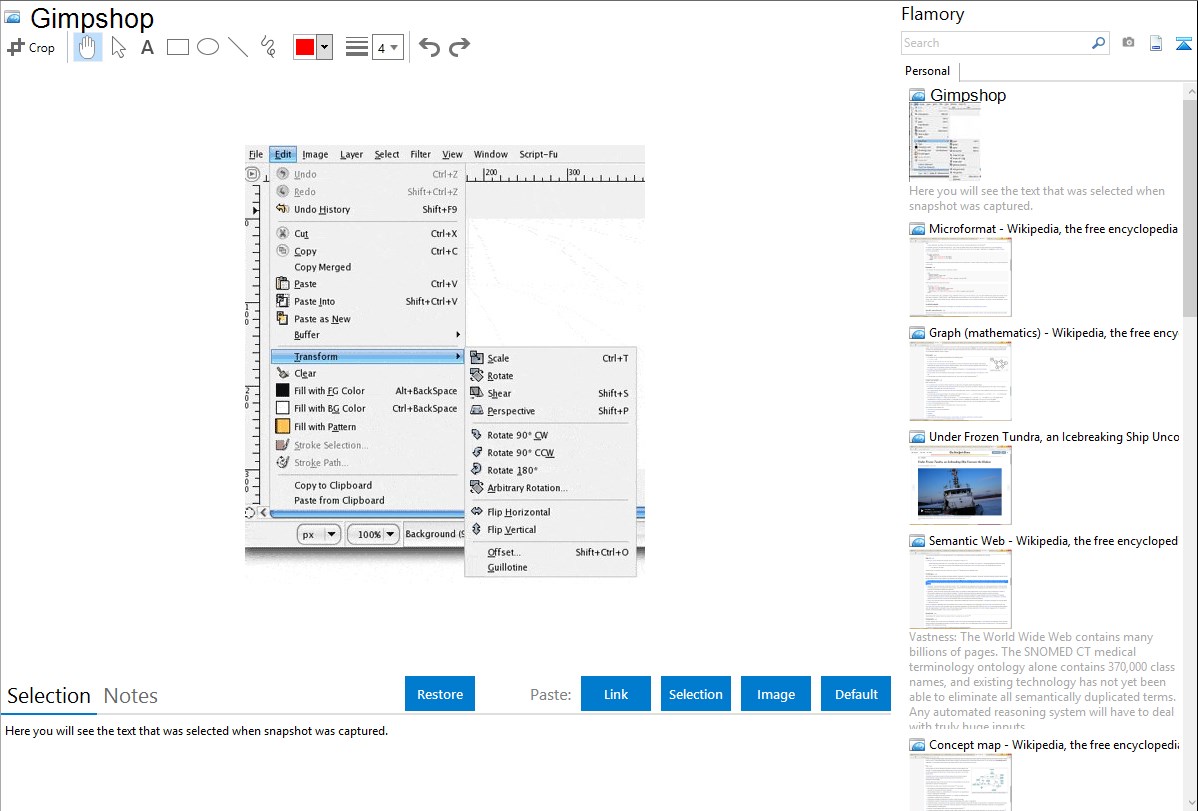Expand the Buffer submenu arrow

[x=458, y=335]
